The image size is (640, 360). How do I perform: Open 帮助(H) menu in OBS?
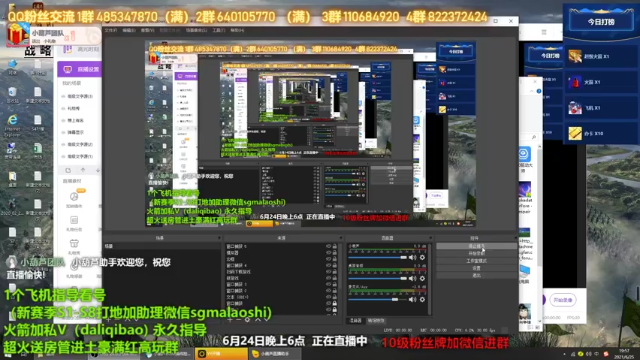[237, 31]
